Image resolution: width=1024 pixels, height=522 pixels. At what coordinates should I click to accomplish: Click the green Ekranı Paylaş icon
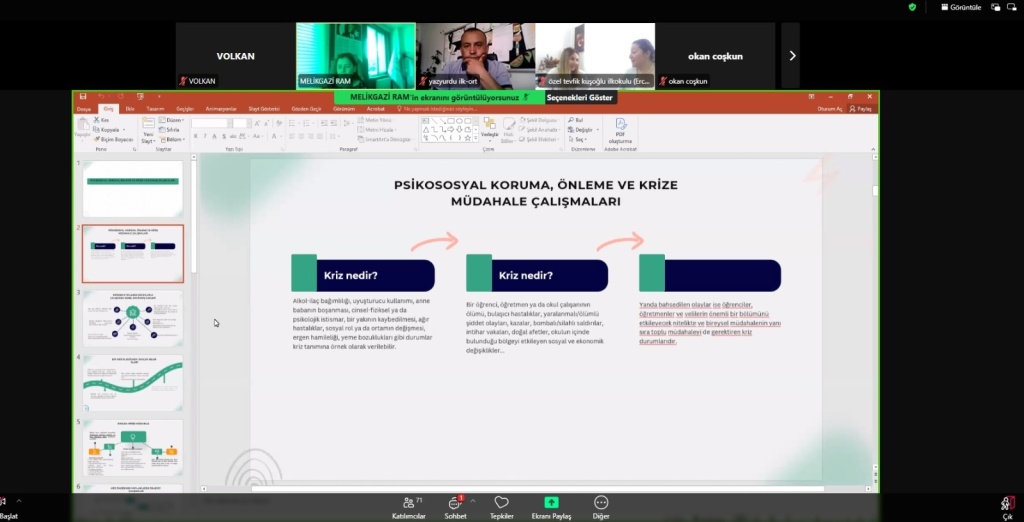551,502
